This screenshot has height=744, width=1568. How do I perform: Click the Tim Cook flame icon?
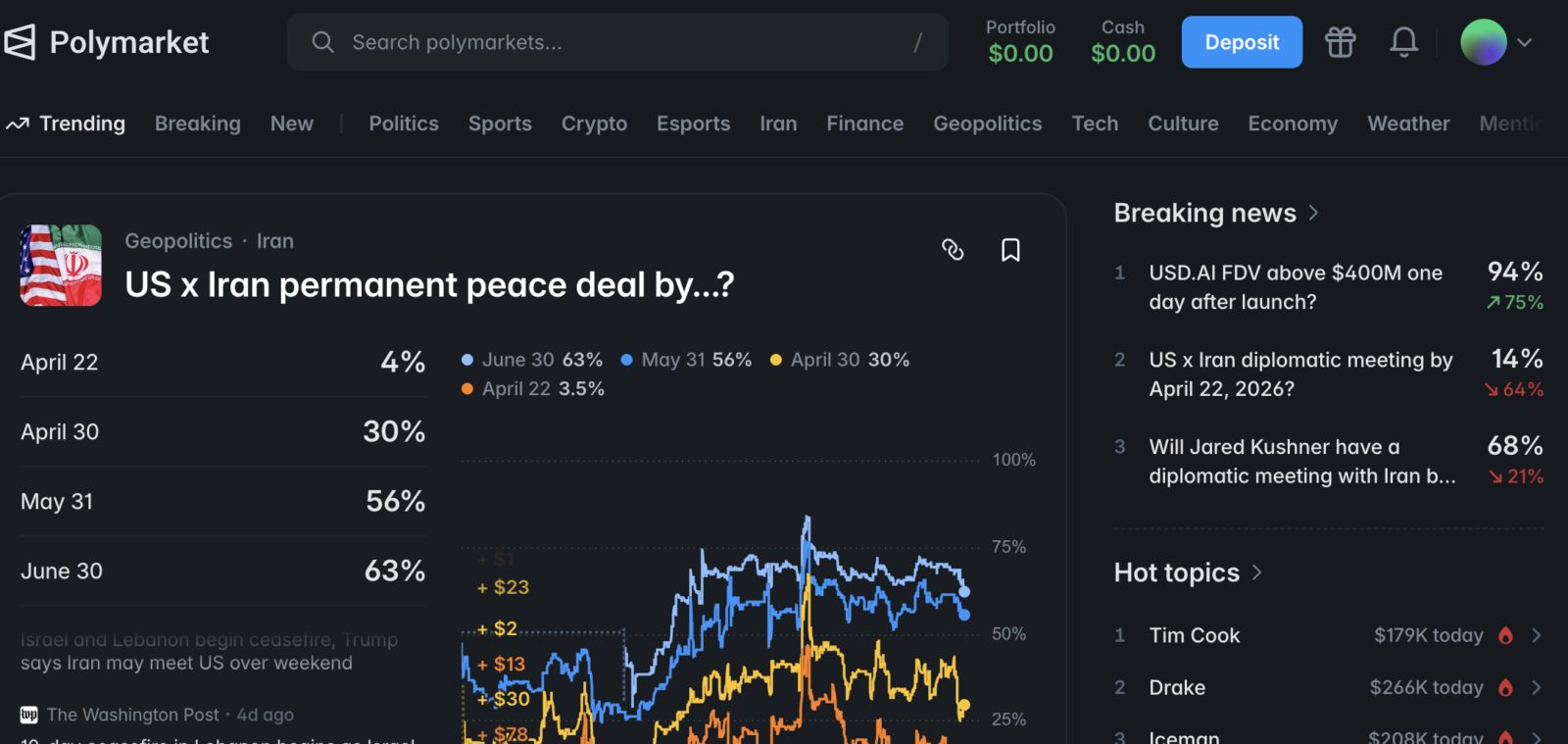pyautogui.click(x=1505, y=635)
